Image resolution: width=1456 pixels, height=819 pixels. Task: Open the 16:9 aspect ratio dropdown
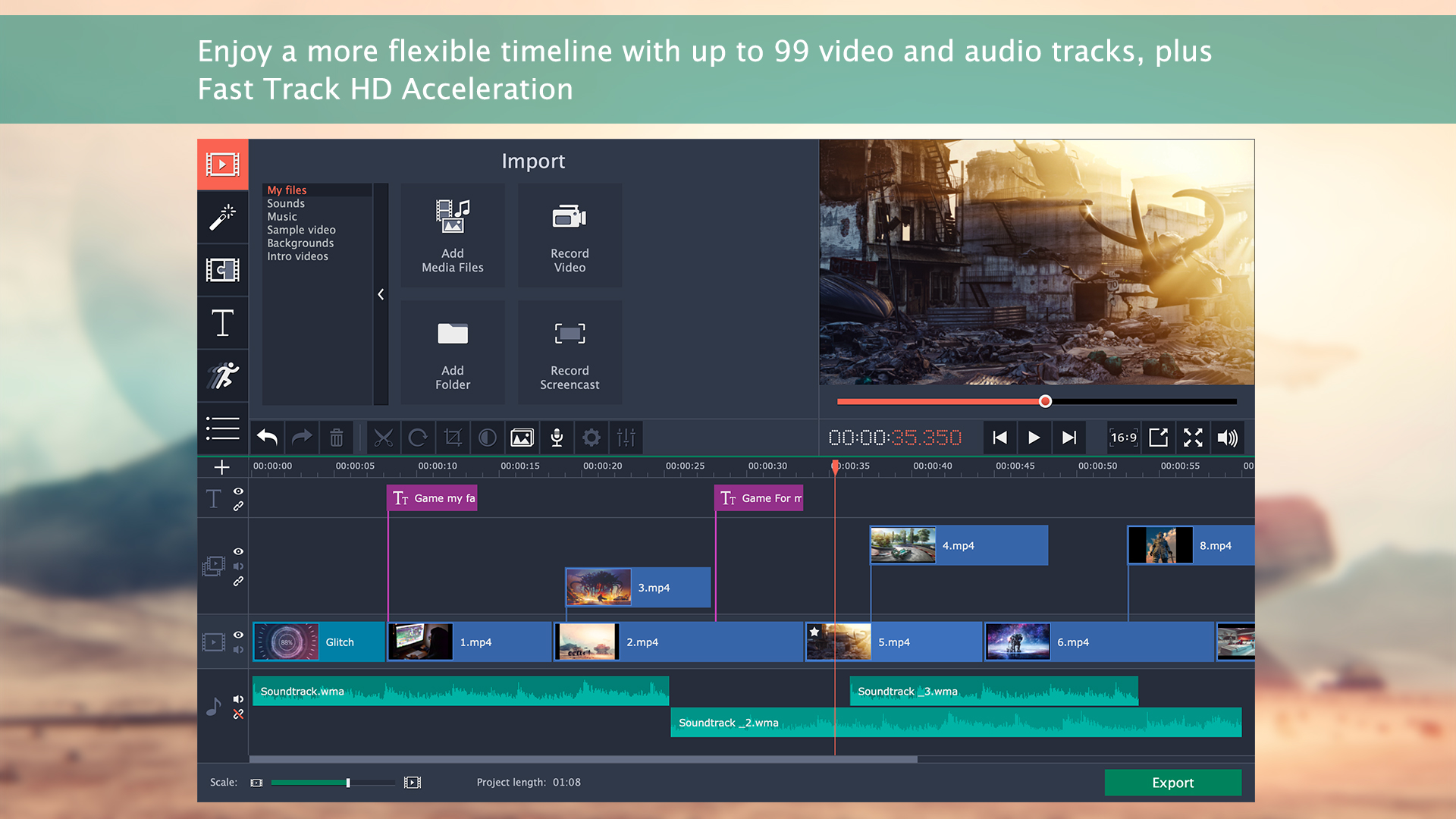click(x=1124, y=438)
